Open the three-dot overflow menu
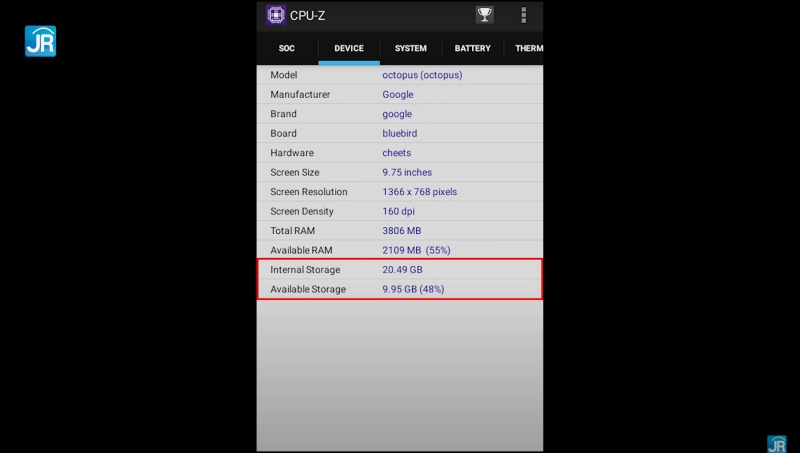Image resolution: width=800 pixels, height=453 pixels. click(x=523, y=15)
